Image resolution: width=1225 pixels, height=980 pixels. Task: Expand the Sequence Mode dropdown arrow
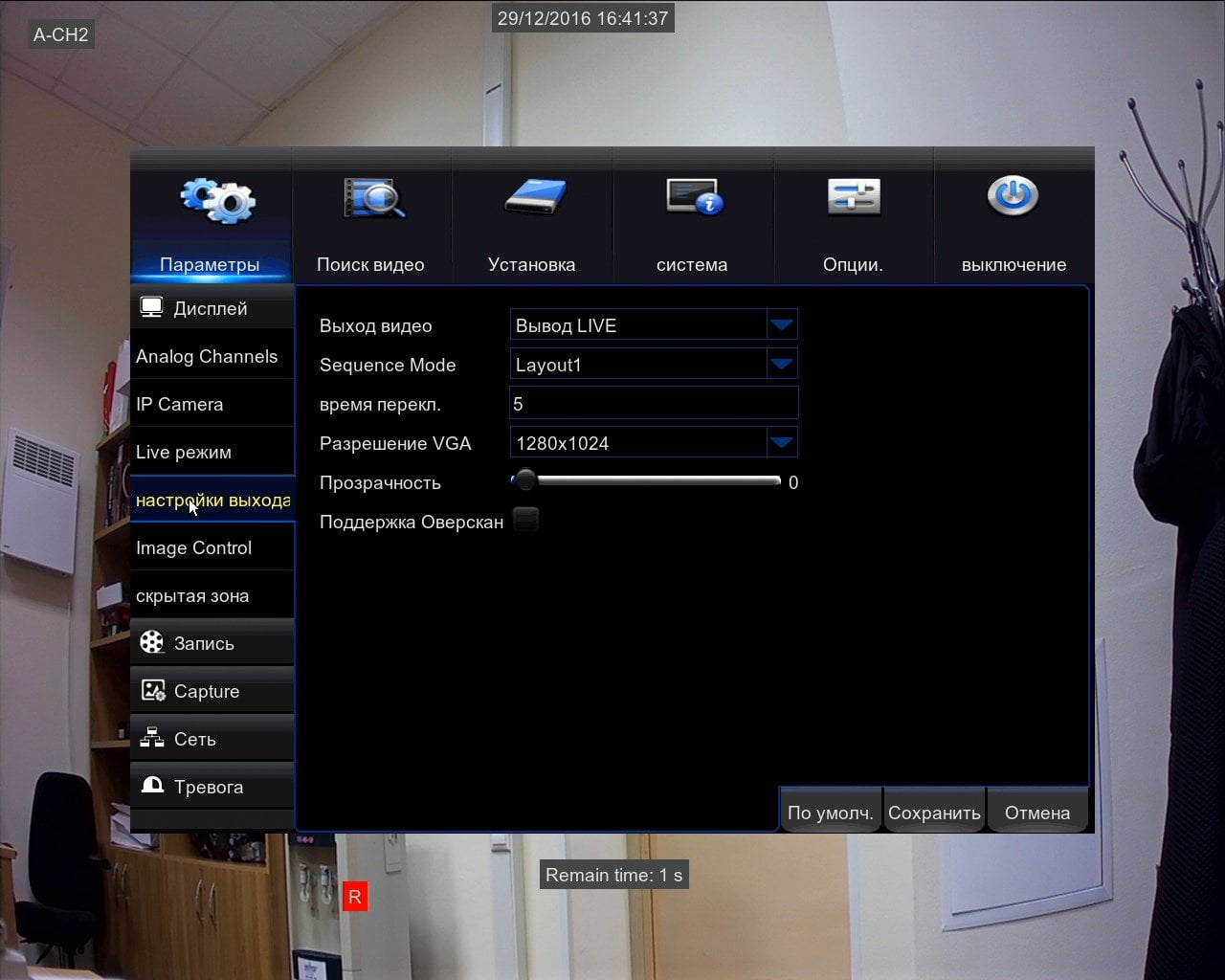[782, 365]
